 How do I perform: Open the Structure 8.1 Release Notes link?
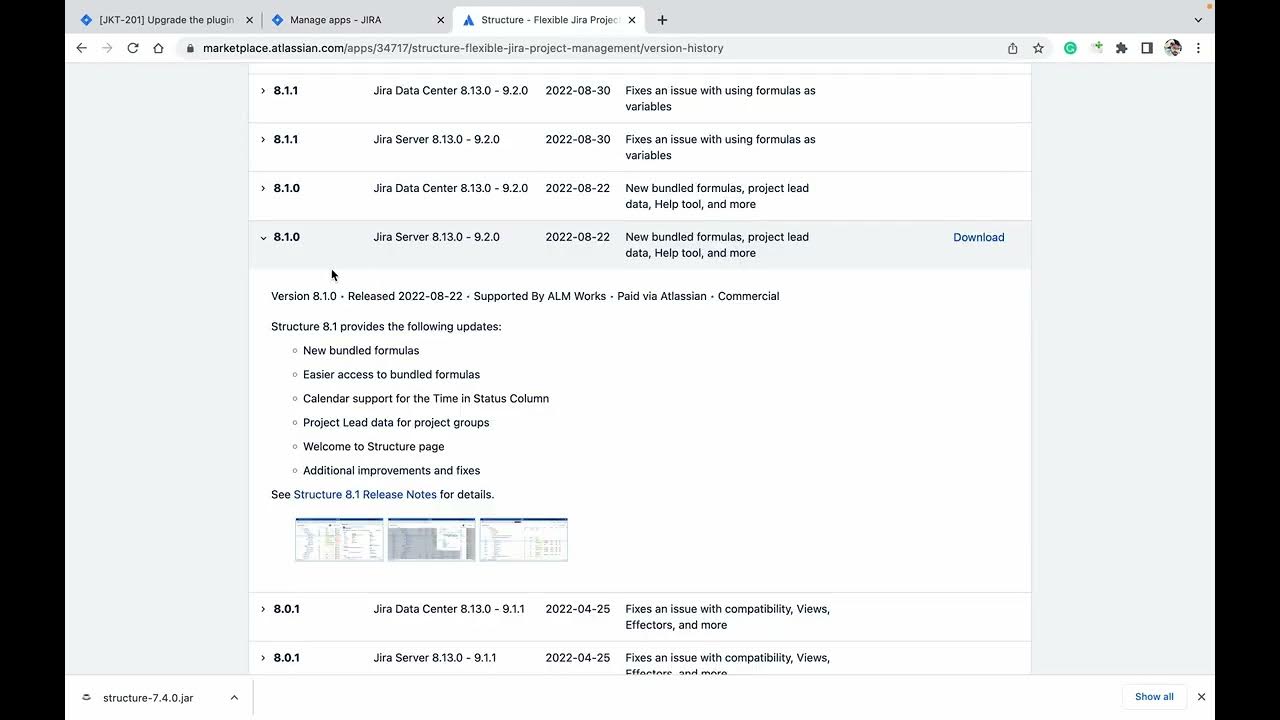[365, 494]
